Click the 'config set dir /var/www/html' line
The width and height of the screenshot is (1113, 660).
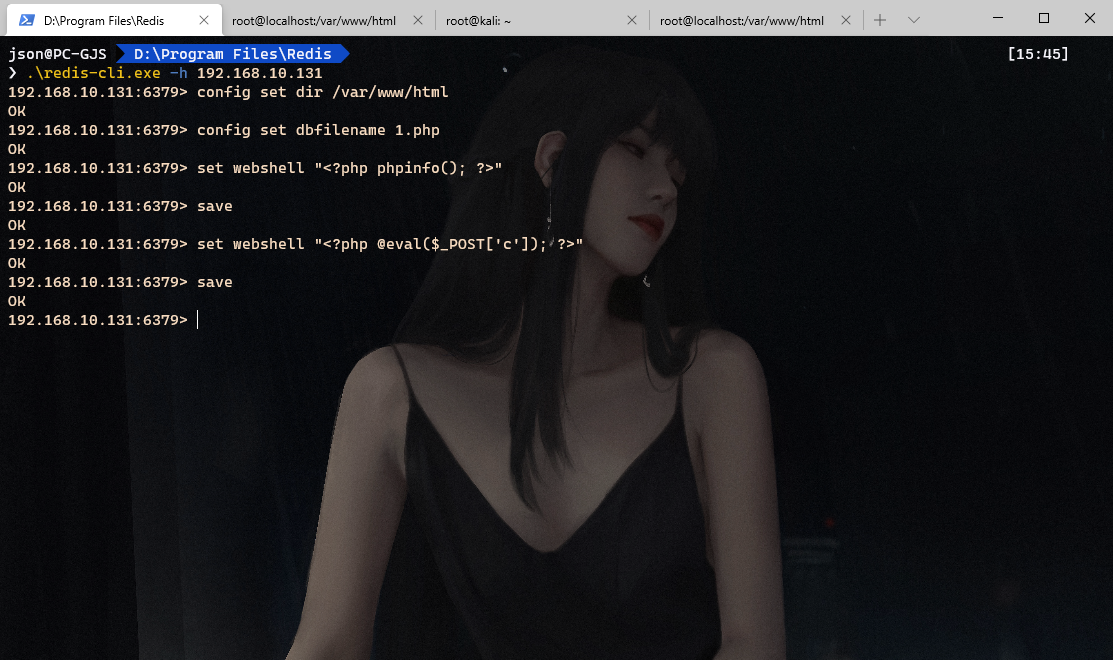point(228,92)
